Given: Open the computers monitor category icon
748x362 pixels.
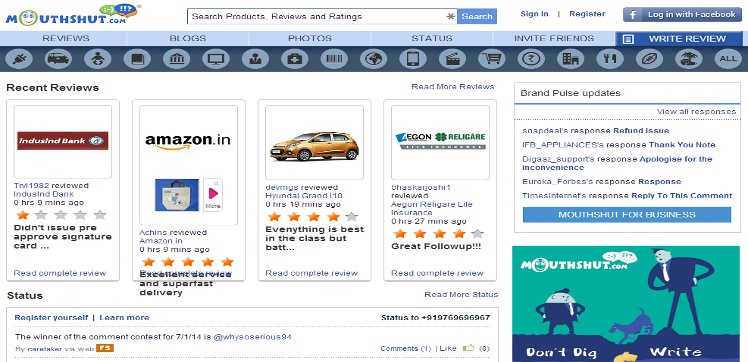Looking at the screenshot, I should point(216,59).
